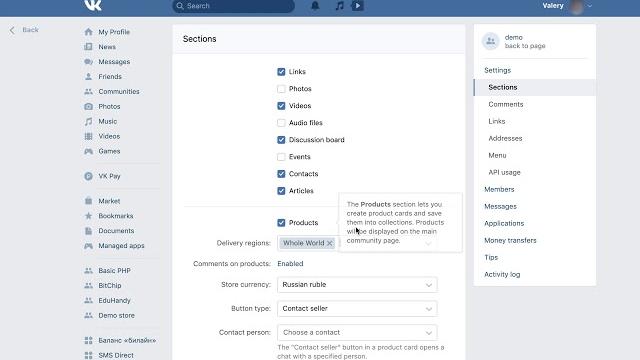Click the Bookmarks star icon
The width and height of the screenshot is (640, 360).
88,216
